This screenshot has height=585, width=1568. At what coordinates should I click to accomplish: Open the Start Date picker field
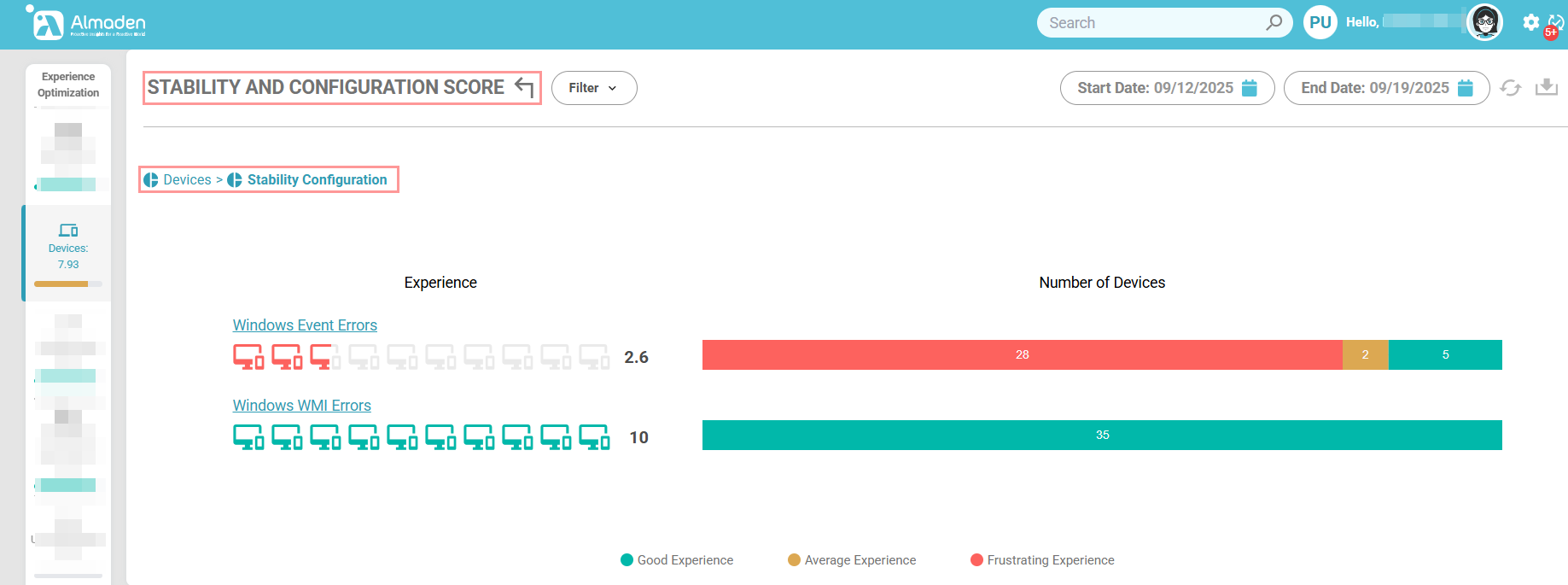pyautogui.click(x=1167, y=88)
